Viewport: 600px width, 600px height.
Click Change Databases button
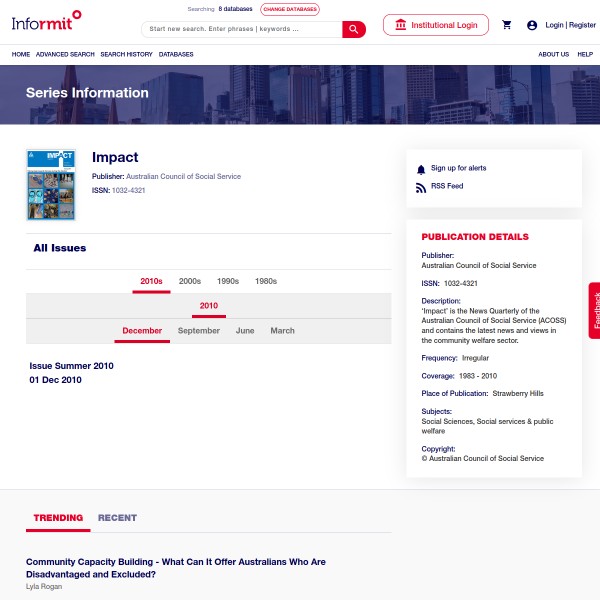(290, 9)
